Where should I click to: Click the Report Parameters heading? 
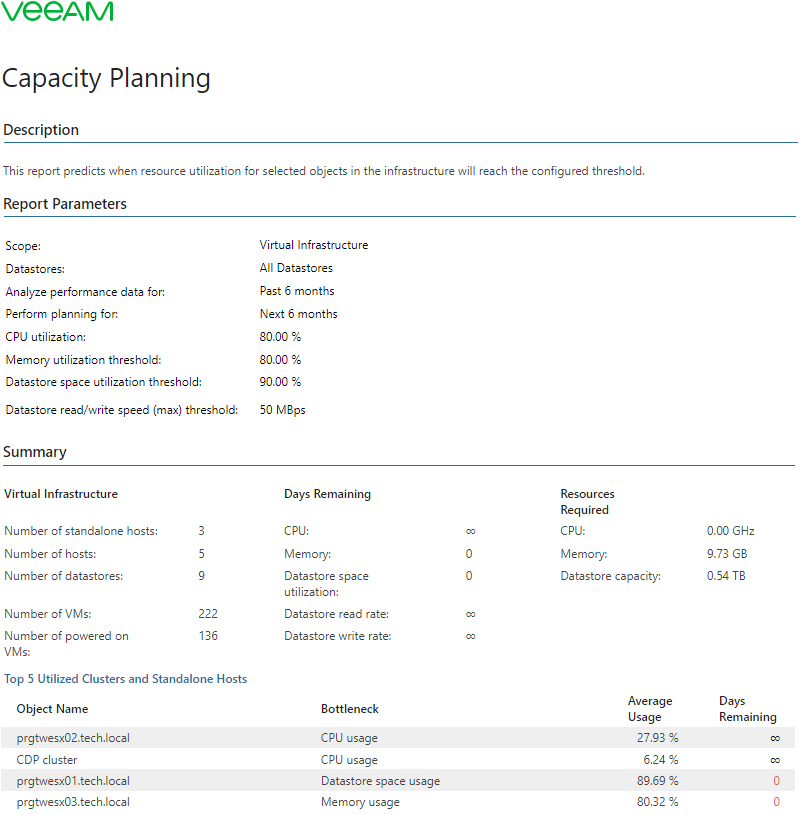point(65,204)
